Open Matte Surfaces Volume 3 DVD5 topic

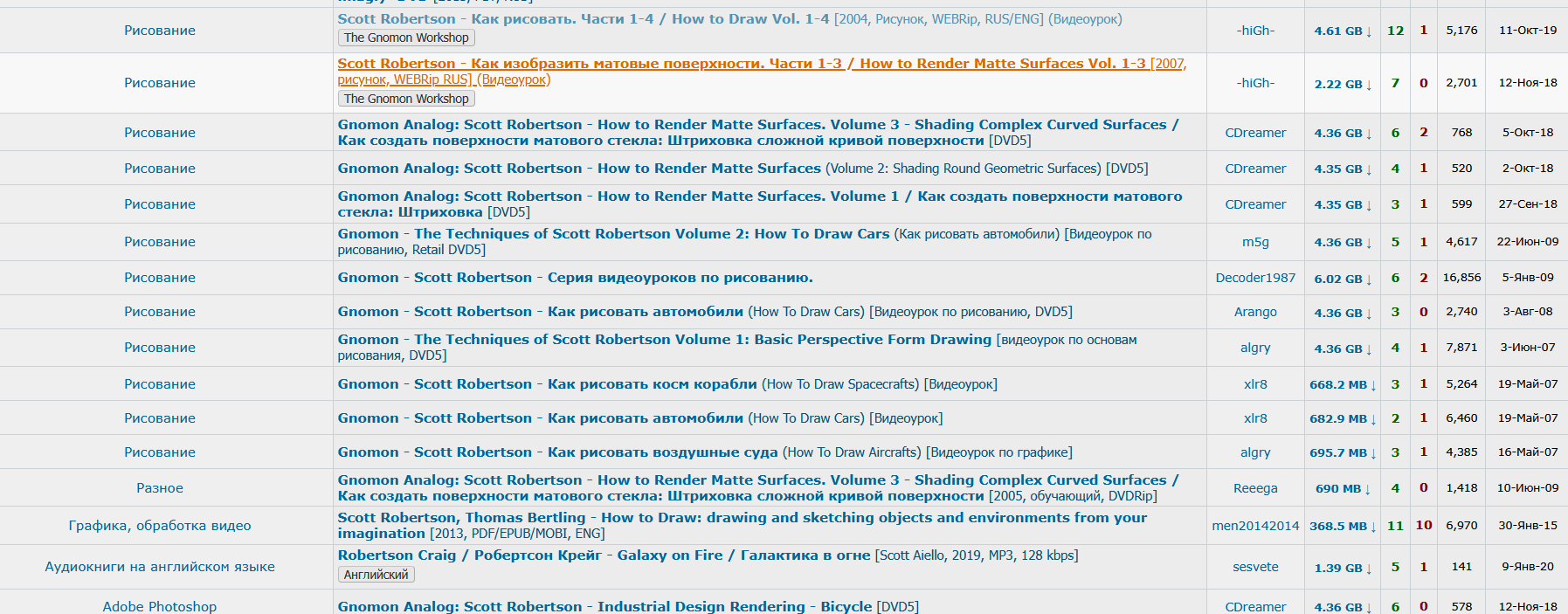pos(758,133)
